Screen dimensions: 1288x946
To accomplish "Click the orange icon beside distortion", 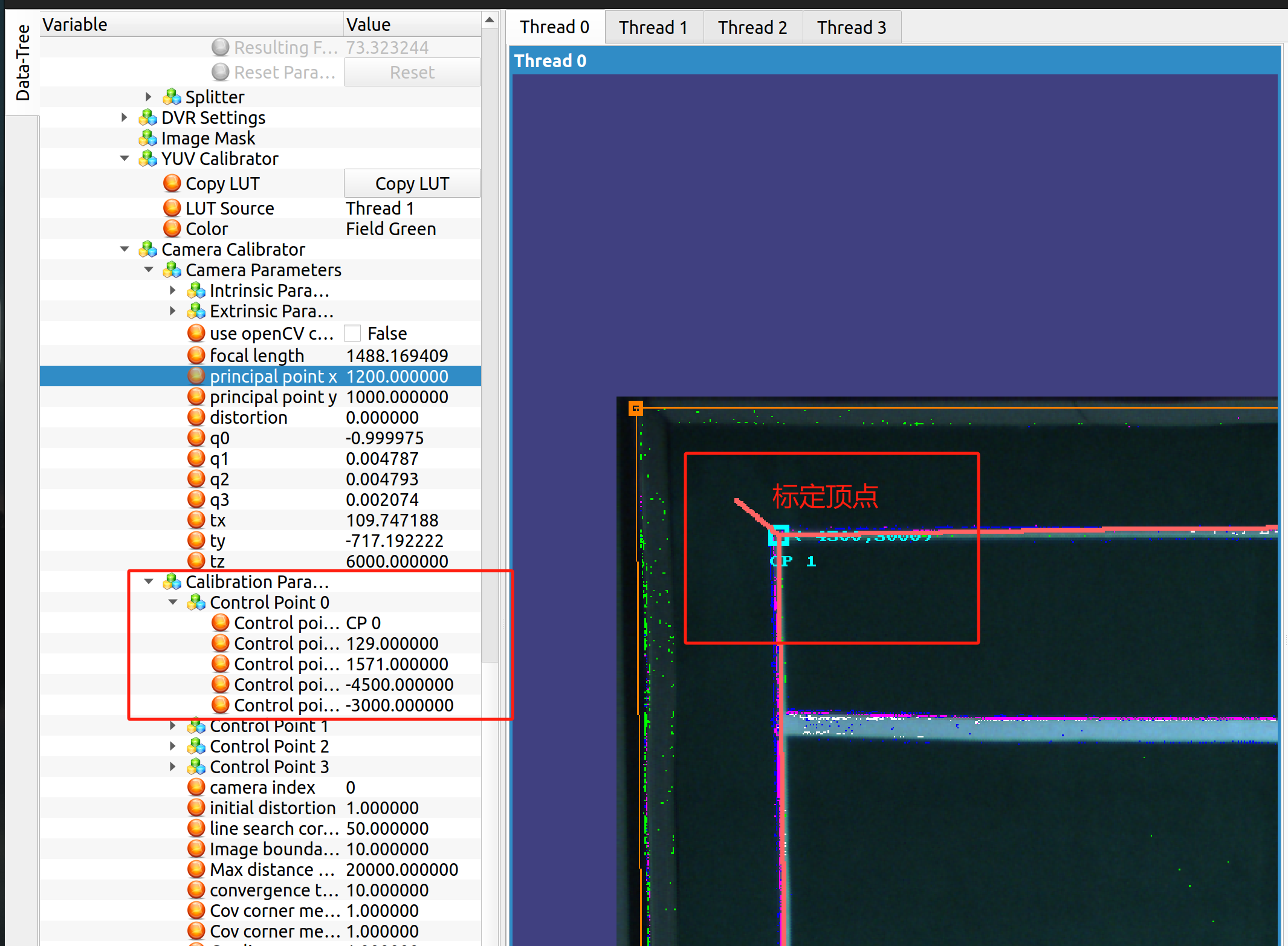I will coord(196,417).
